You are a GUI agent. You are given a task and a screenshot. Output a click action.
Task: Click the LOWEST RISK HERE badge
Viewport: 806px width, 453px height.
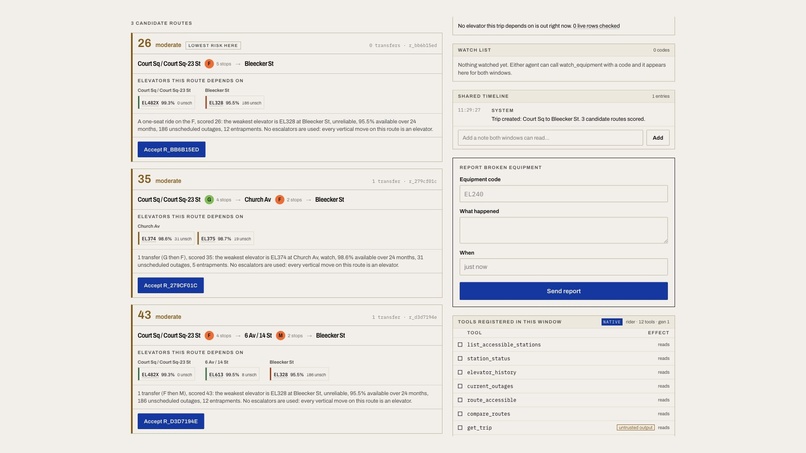[213, 45]
